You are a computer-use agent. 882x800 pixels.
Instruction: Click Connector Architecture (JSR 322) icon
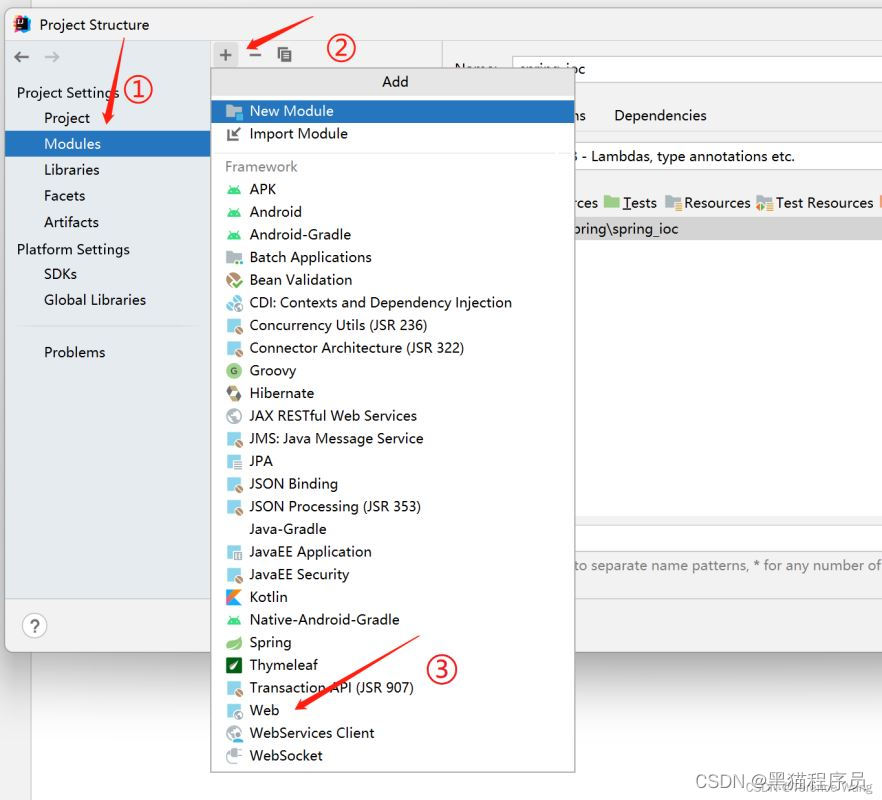tap(234, 348)
